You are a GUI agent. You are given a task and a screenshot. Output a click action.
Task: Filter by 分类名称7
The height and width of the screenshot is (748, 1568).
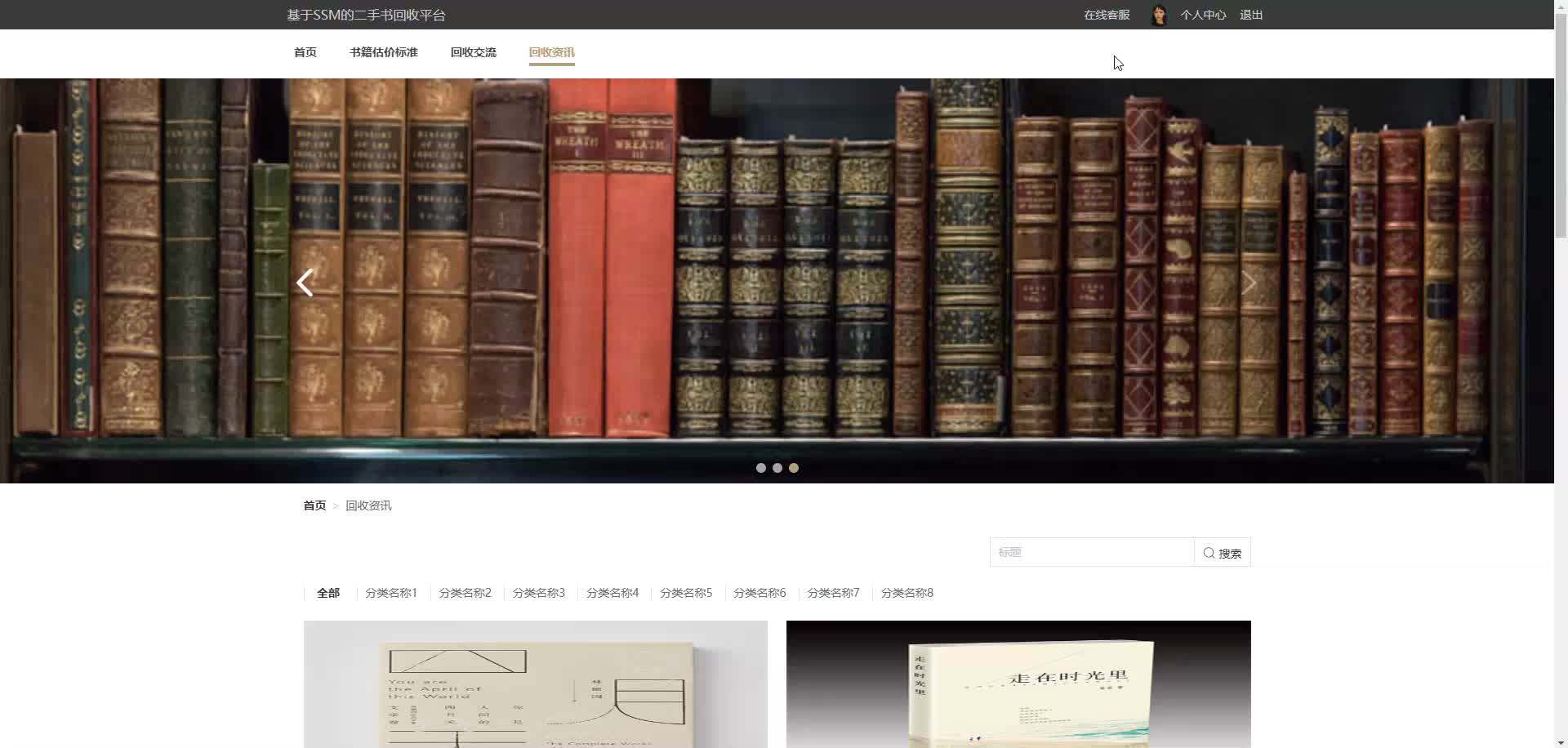833,593
